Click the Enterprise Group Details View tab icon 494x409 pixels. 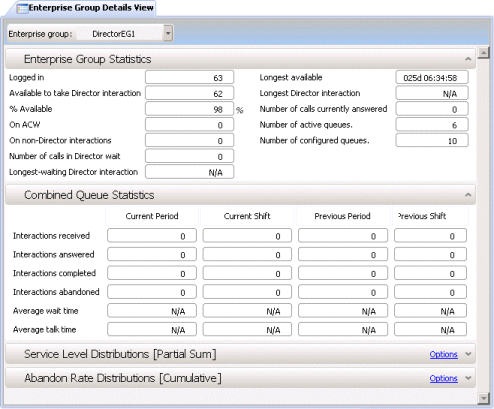pos(22,8)
